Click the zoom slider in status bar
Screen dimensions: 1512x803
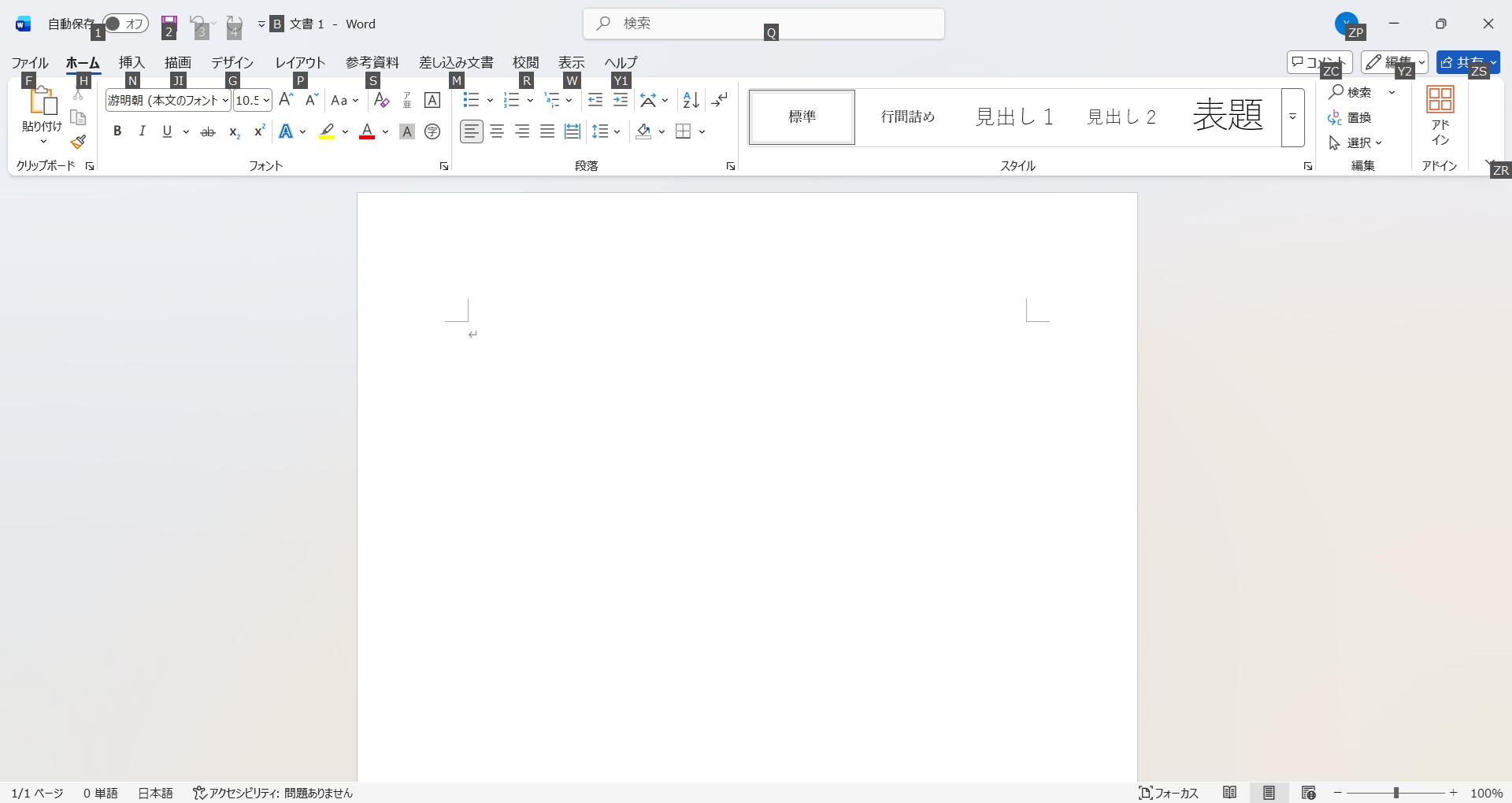click(x=1396, y=793)
